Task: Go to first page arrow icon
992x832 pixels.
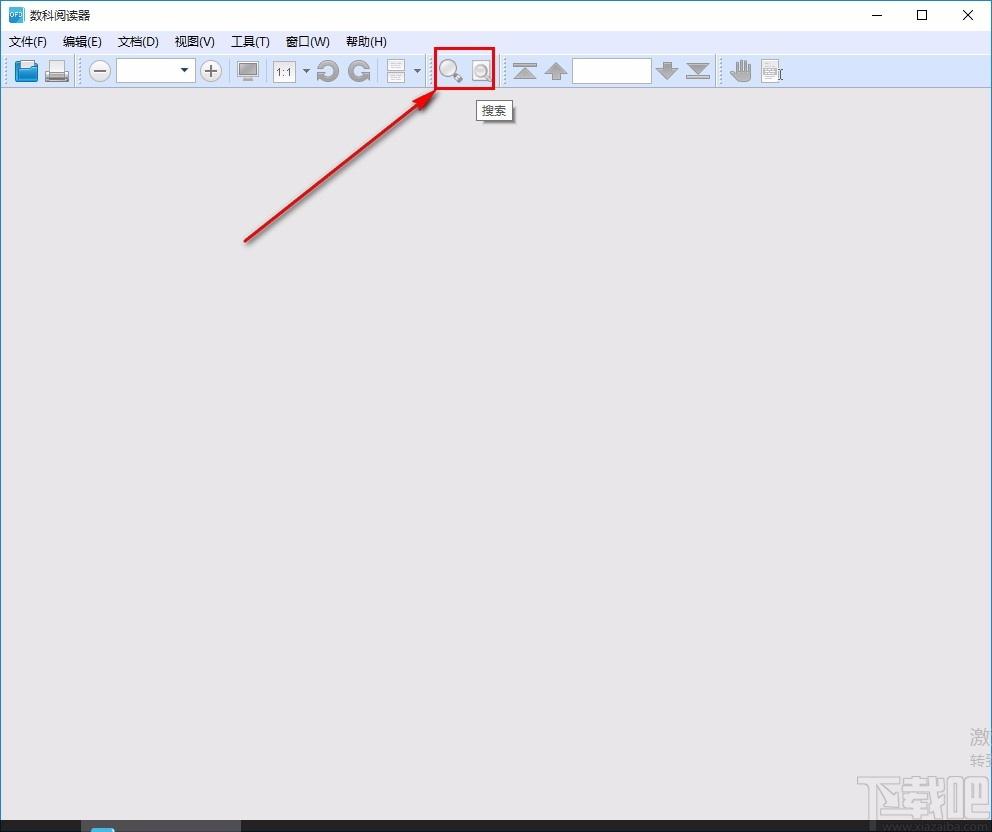Action: pos(524,71)
